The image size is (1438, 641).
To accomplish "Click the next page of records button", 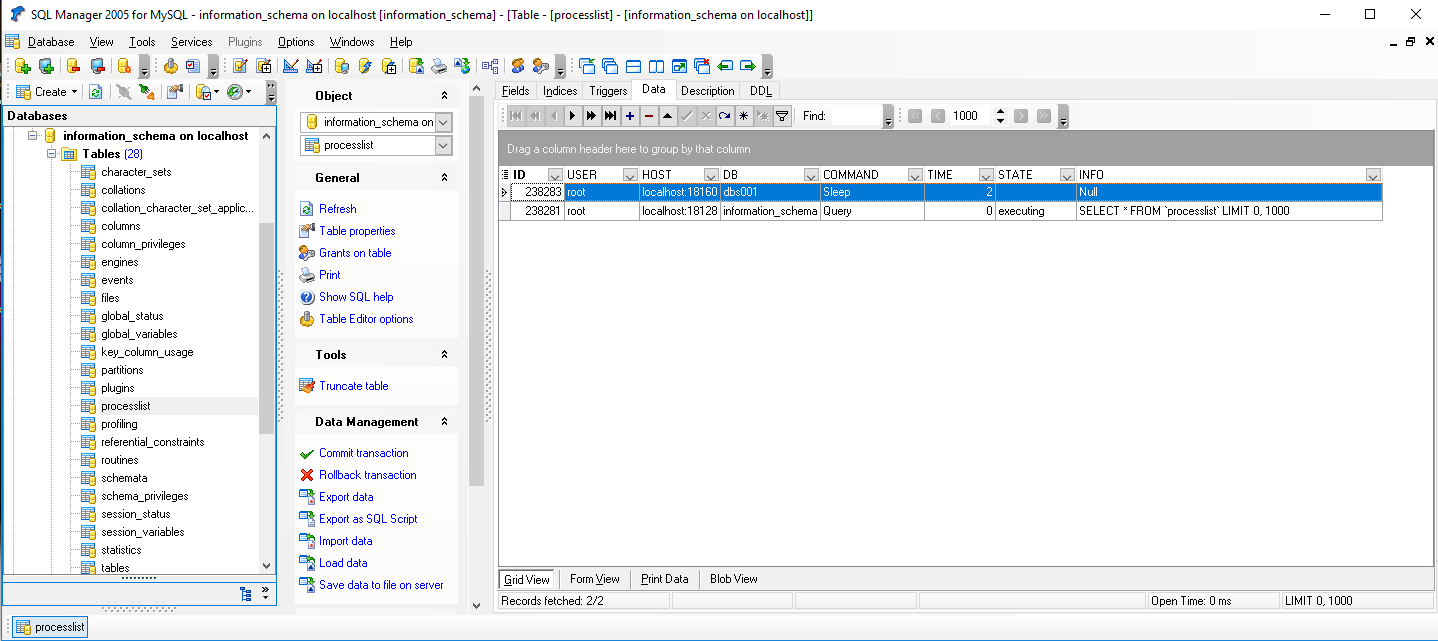I will [1021, 116].
